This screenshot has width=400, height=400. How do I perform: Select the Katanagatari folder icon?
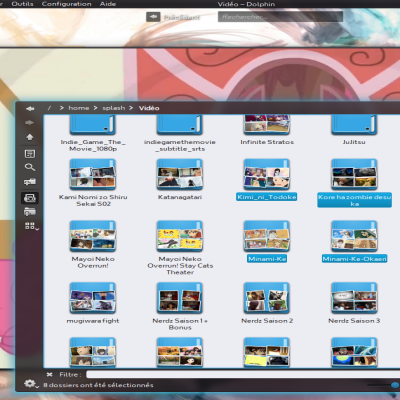[180, 174]
